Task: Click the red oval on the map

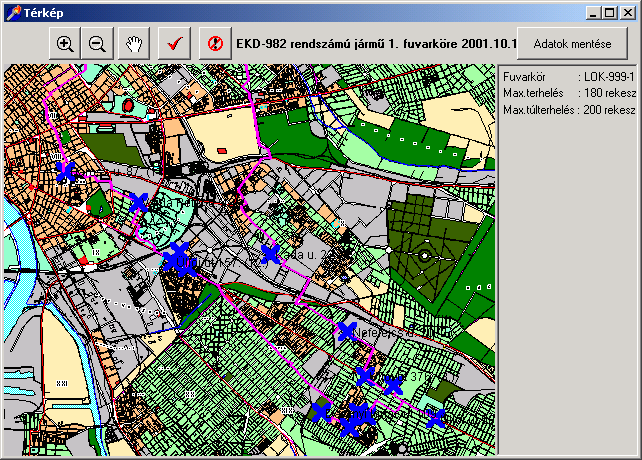Action: tap(127, 103)
